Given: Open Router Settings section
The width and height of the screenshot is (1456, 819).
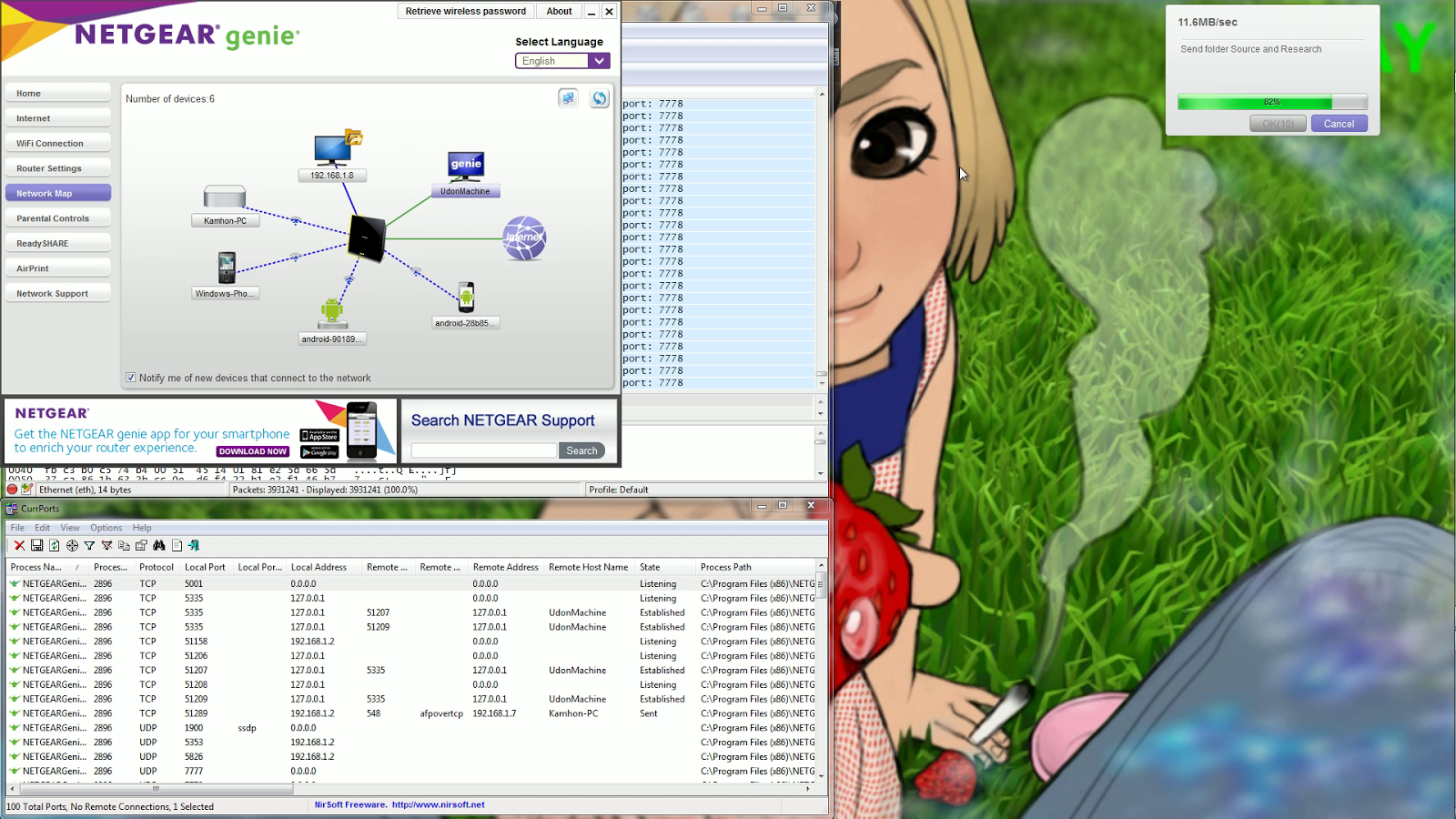Looking at the screenshot, I should coord(58,168).
